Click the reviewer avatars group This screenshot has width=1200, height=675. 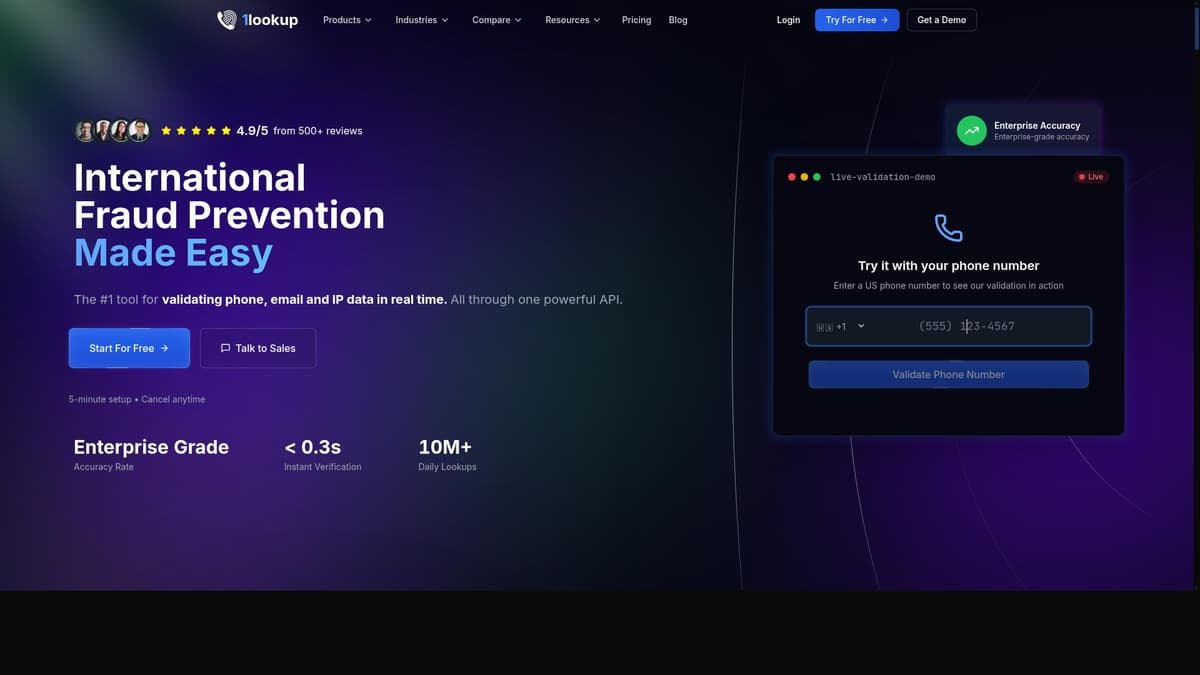[x=112, y=131]
